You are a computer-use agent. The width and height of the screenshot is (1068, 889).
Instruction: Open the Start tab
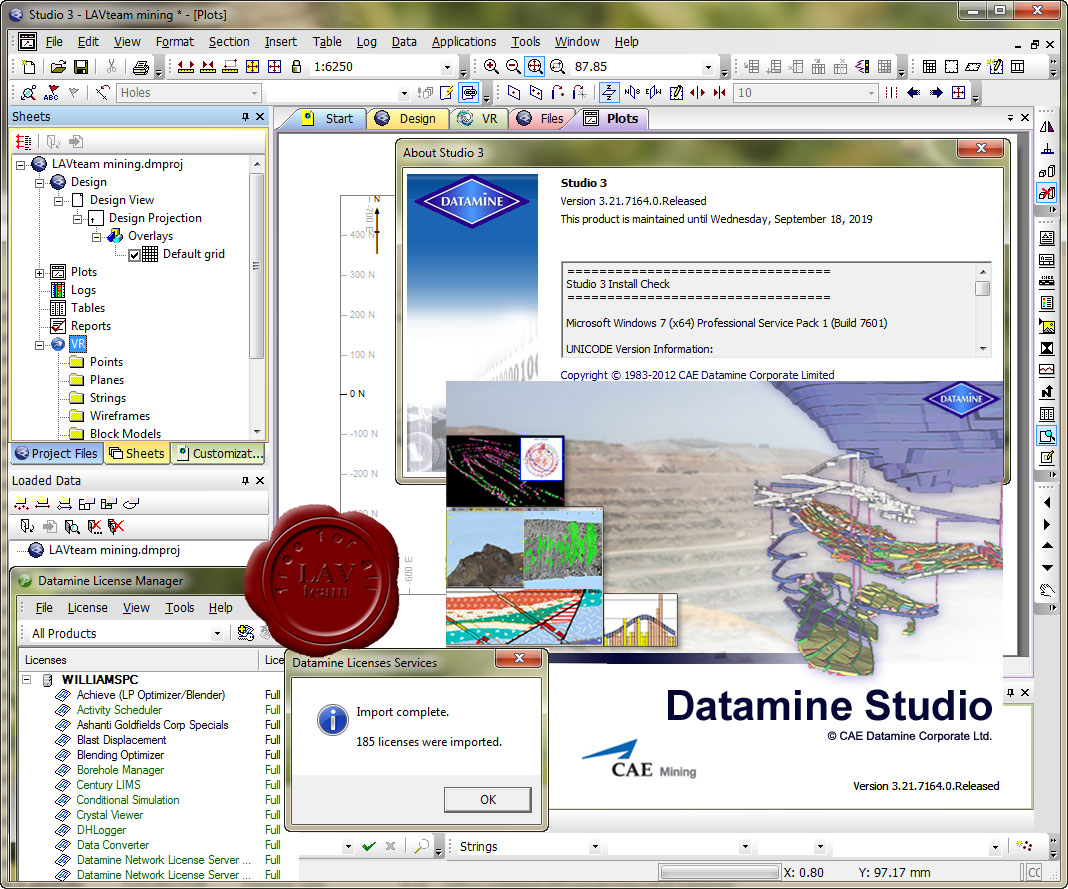330,119
